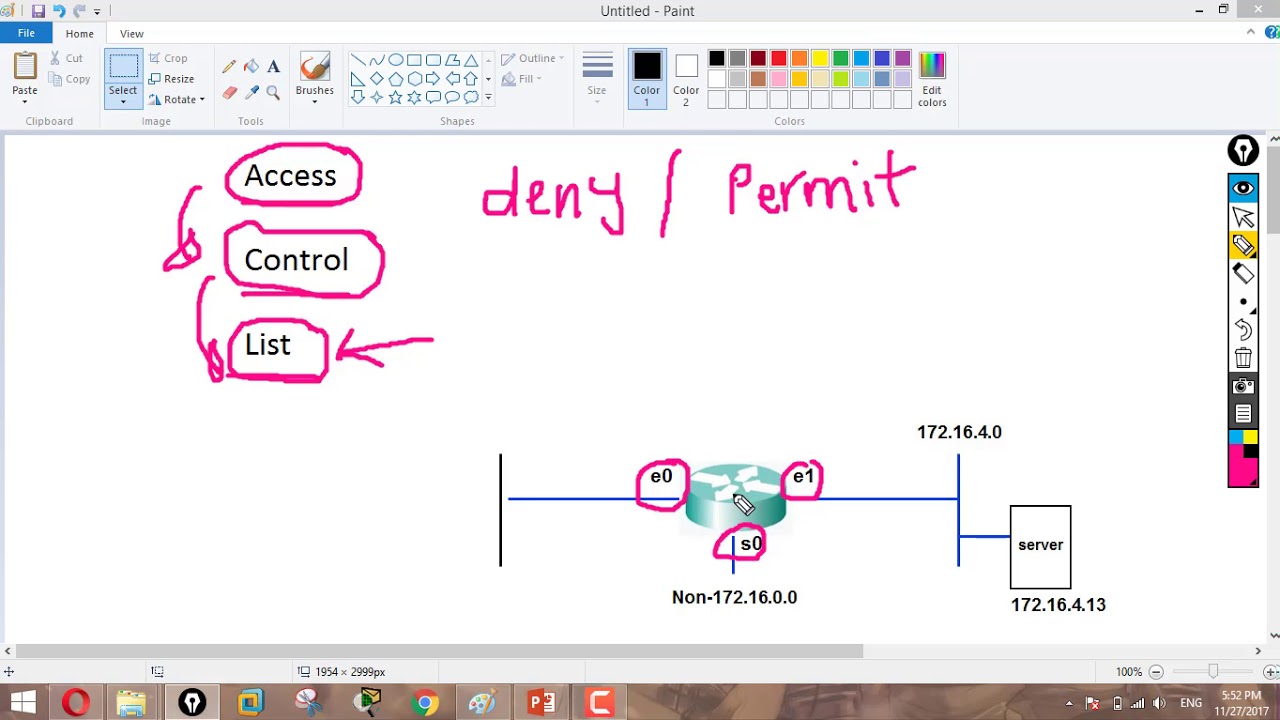Adjust the zoom slider

[x=1213, y=672]
